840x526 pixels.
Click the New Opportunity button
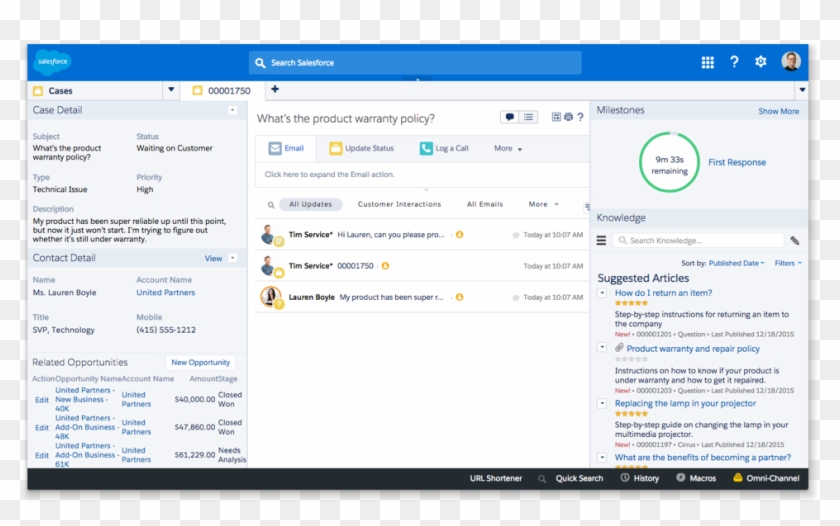tap(200, 363)
